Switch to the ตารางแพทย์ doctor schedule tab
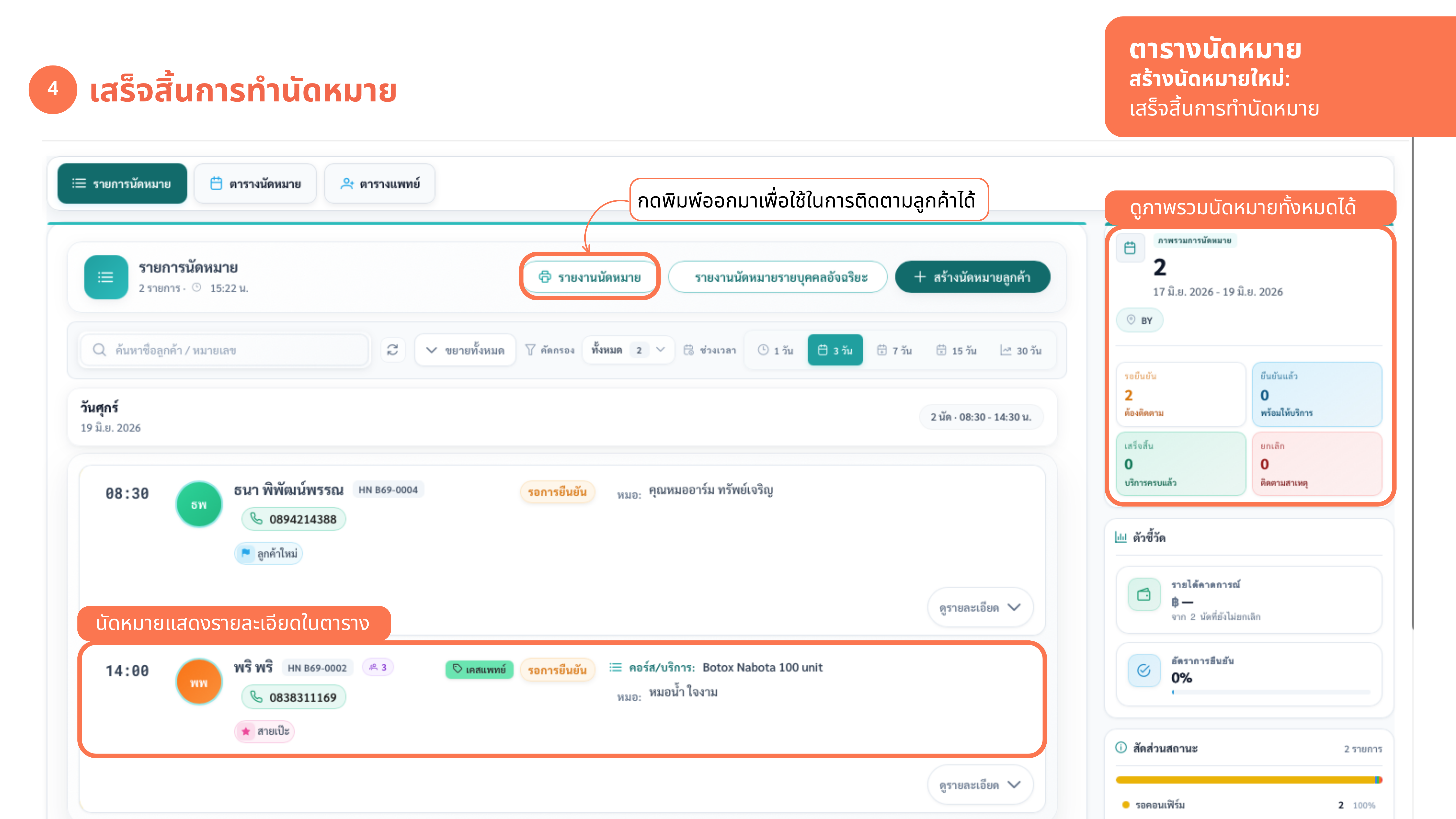 [380, 184]
